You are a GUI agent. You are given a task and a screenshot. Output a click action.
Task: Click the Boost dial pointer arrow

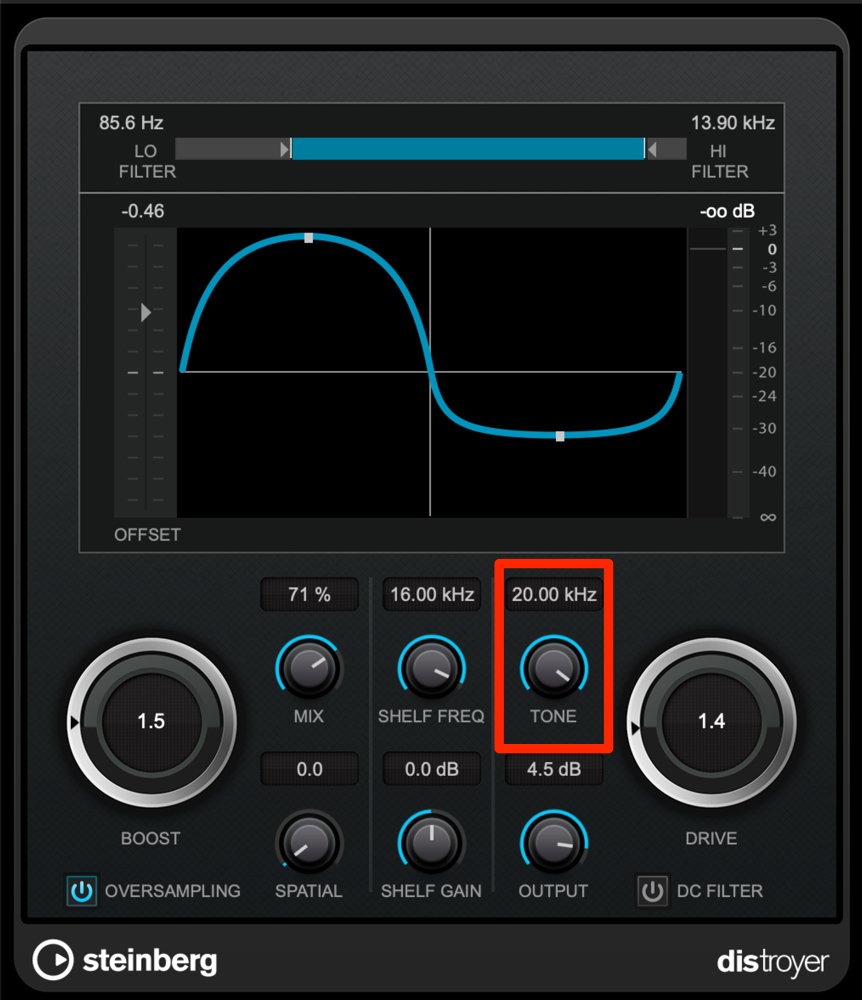(x=75, y=723)
